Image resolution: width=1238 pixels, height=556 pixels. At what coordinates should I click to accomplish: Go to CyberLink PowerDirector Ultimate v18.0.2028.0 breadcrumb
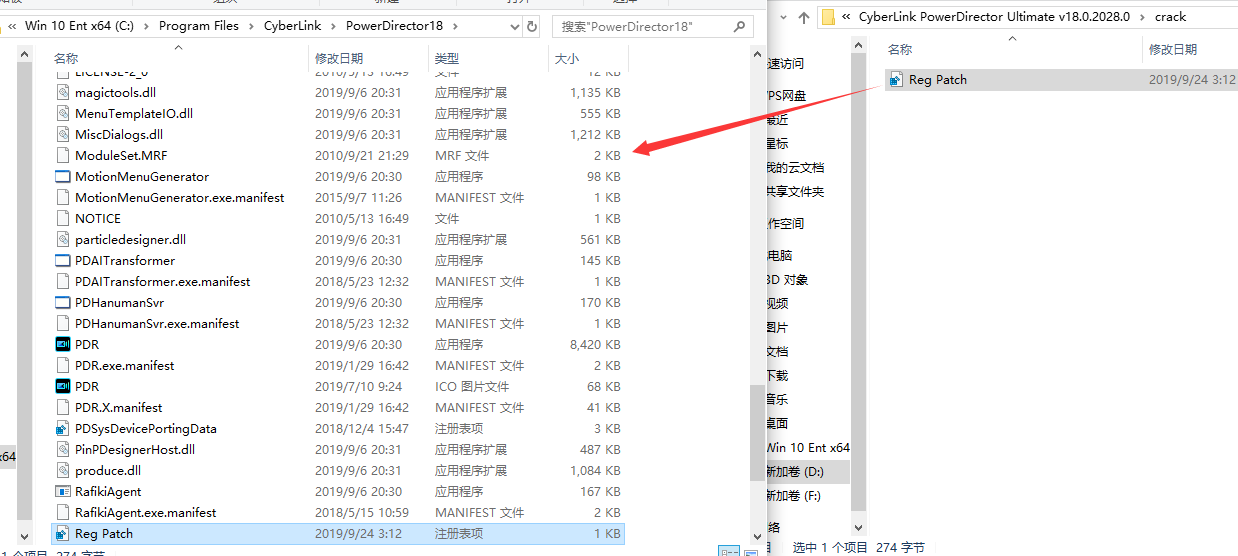[x=996, y=16]
